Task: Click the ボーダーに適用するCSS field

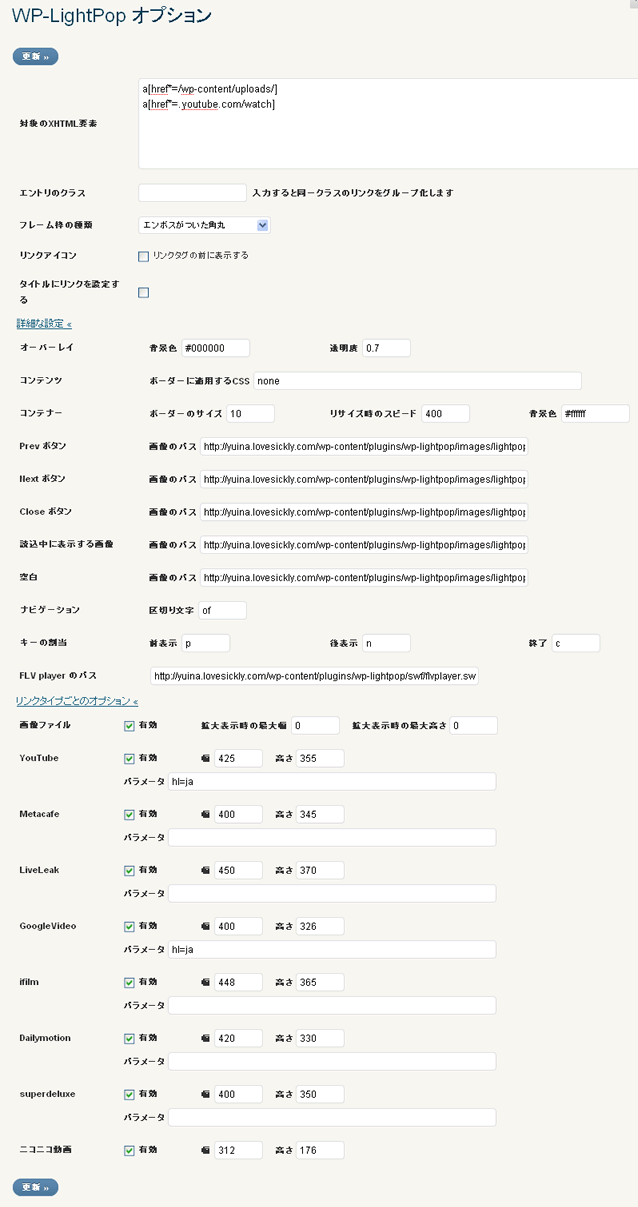Action: point(418,381)
